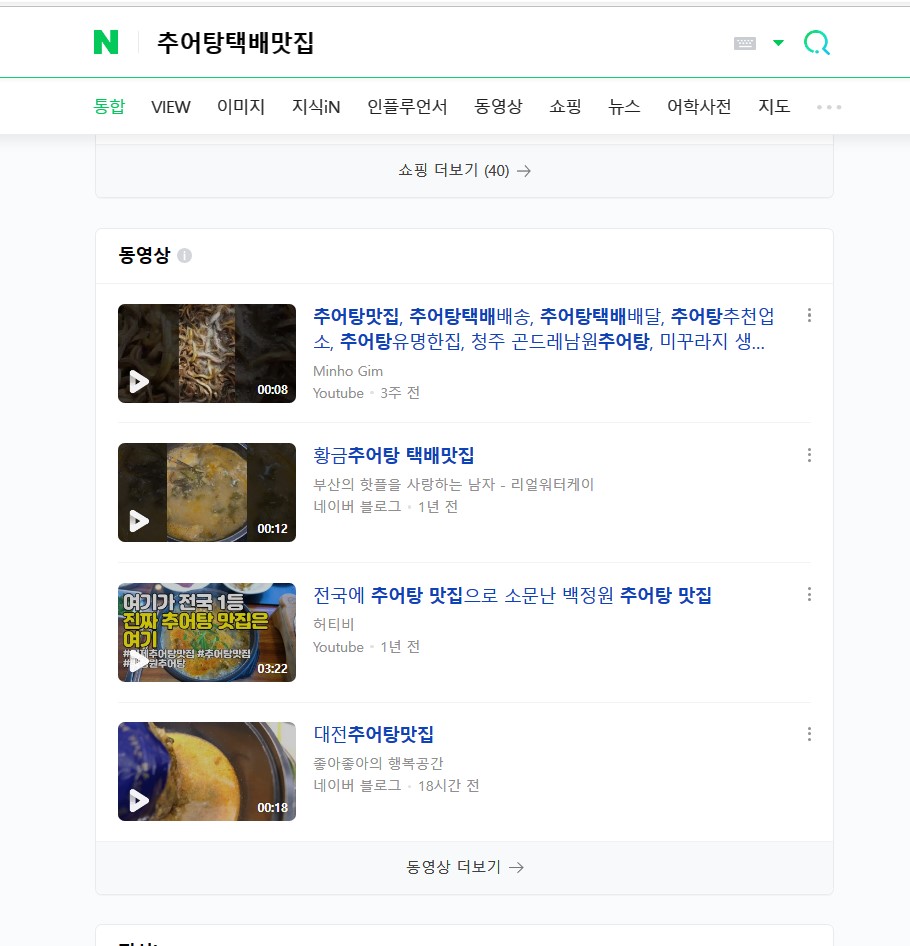Click the green Naver N logo
Viewport: 910px width, 946px height.
[106, 42]
